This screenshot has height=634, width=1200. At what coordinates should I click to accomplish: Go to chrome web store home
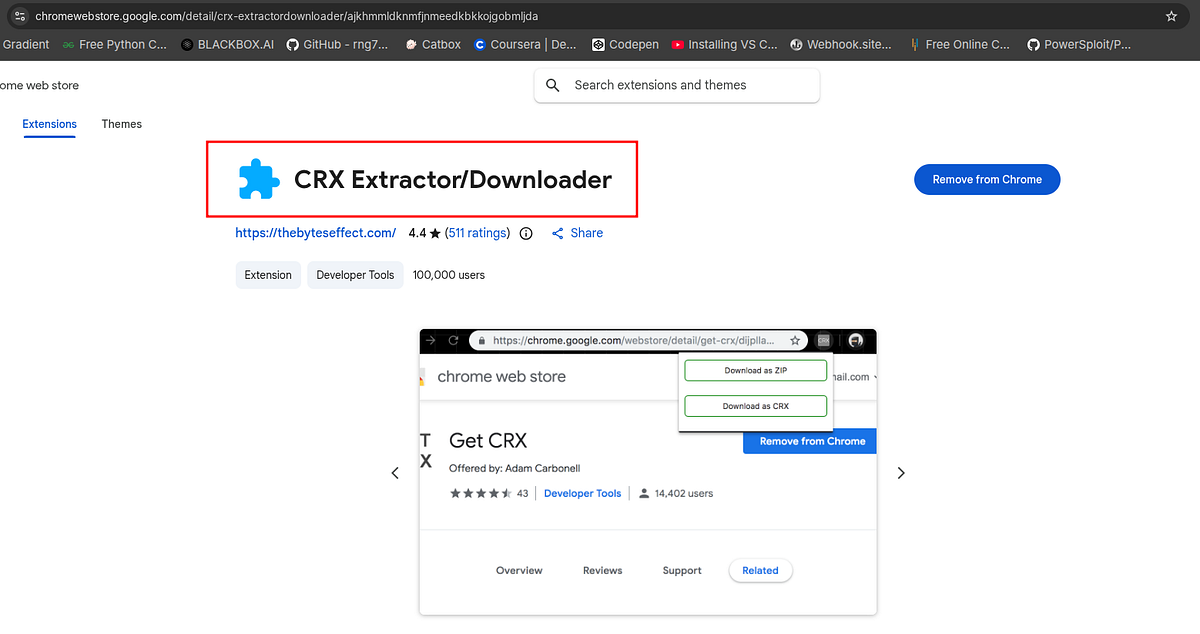click(x=39, y=85)
